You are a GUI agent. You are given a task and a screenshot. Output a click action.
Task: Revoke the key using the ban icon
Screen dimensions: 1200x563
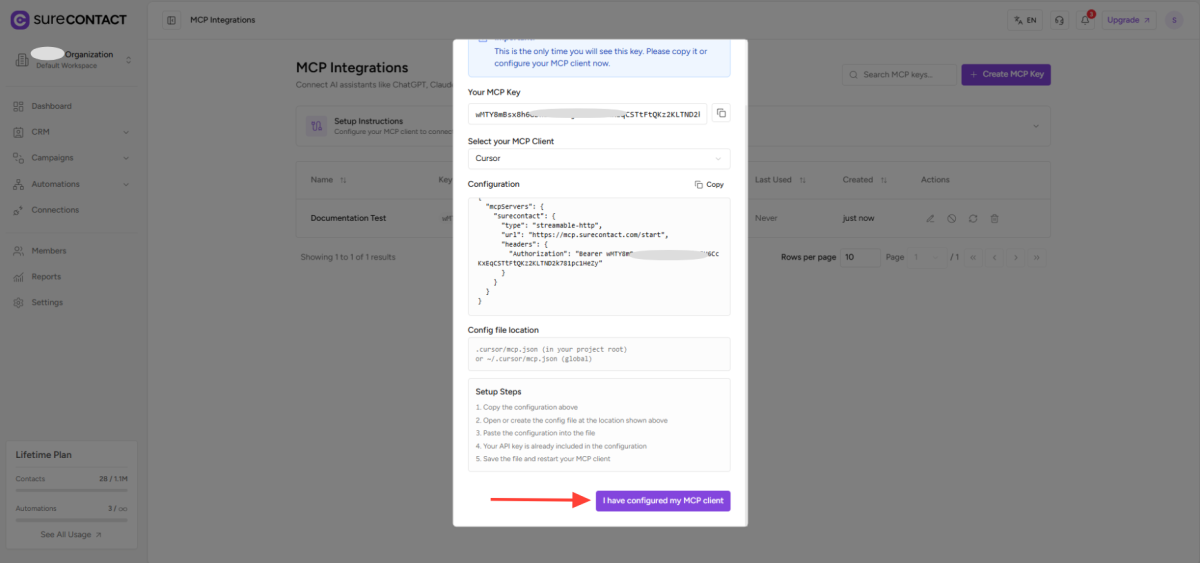tap(951, 218)
